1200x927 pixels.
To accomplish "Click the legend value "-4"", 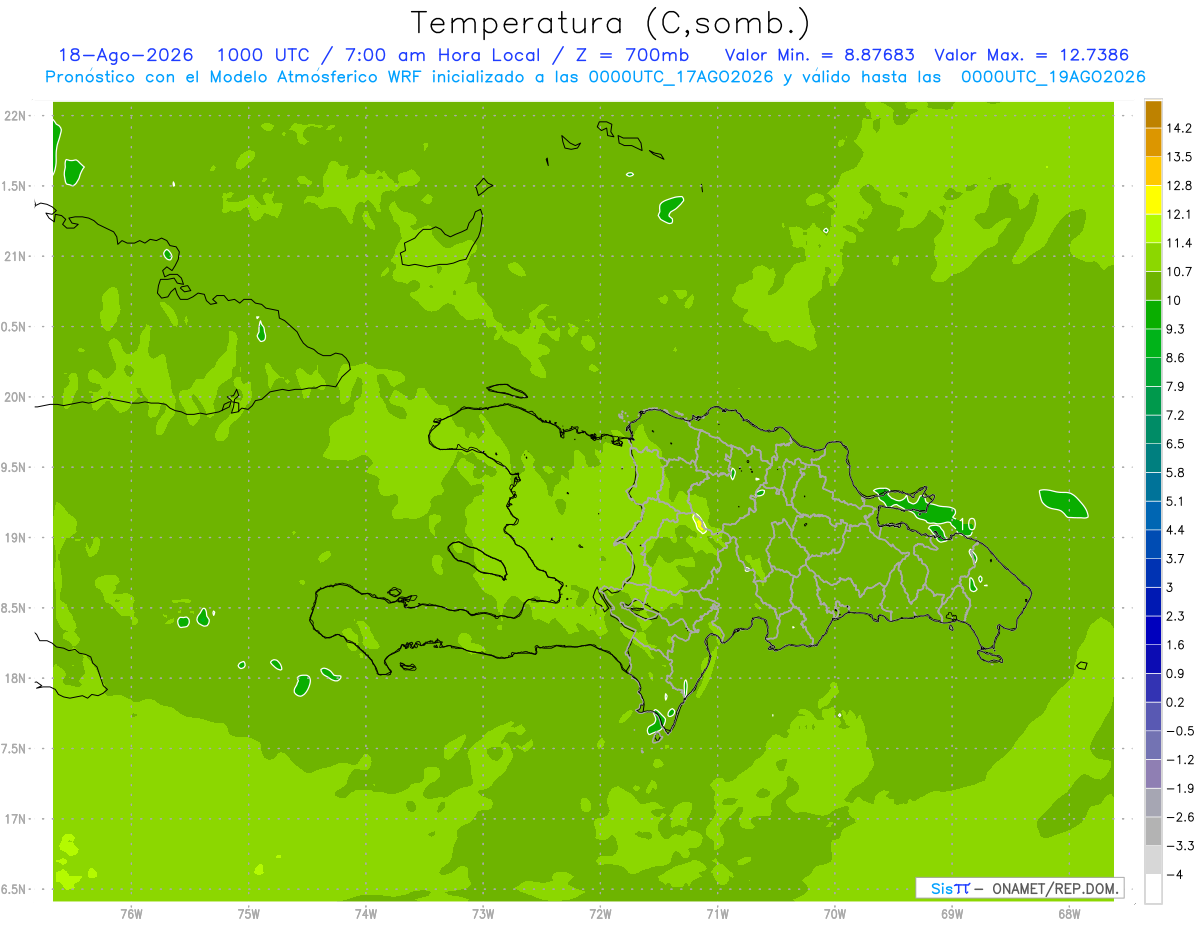I will (1174, 874).
